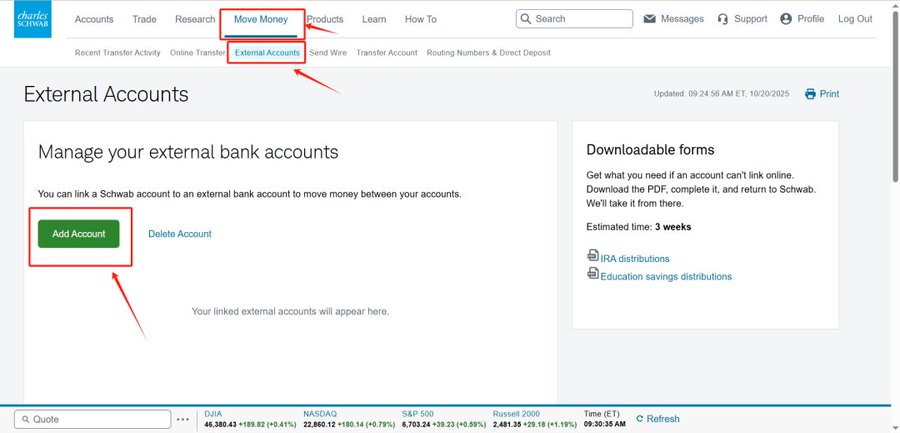900x433 pixels.
Task: Click the green Add Account button
Action: [x=79, y=234]
